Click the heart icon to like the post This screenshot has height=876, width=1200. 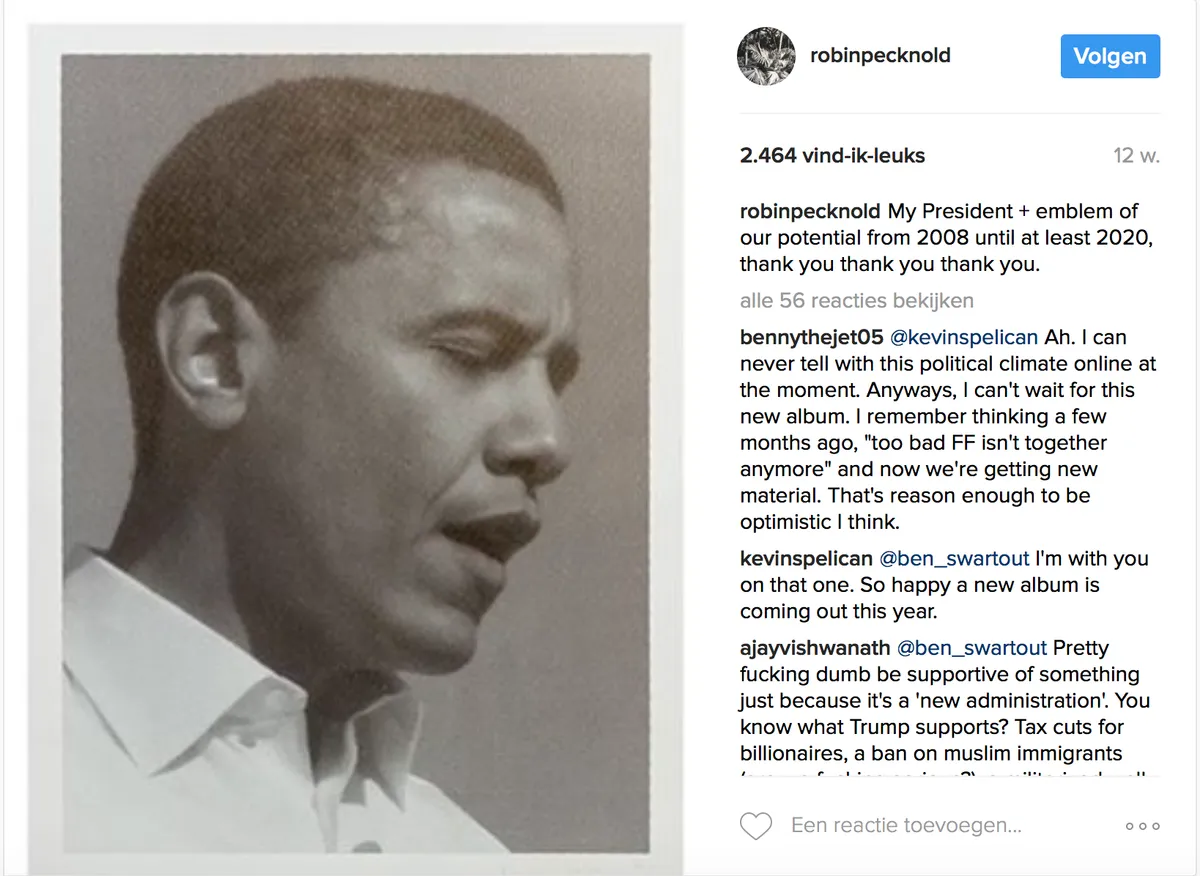756,826
